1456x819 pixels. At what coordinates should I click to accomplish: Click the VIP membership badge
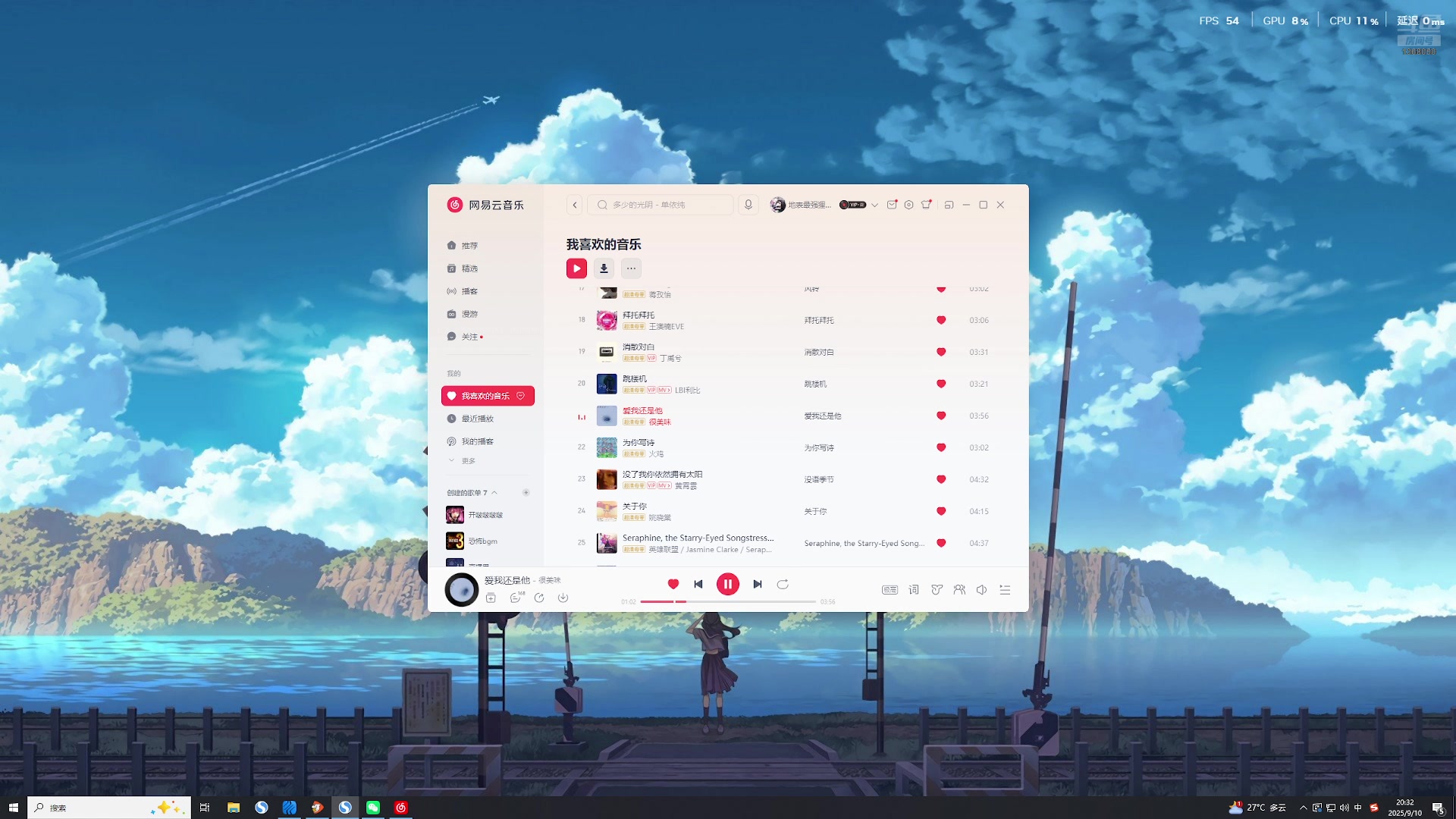pyautogui.click(x=852, y=205)
